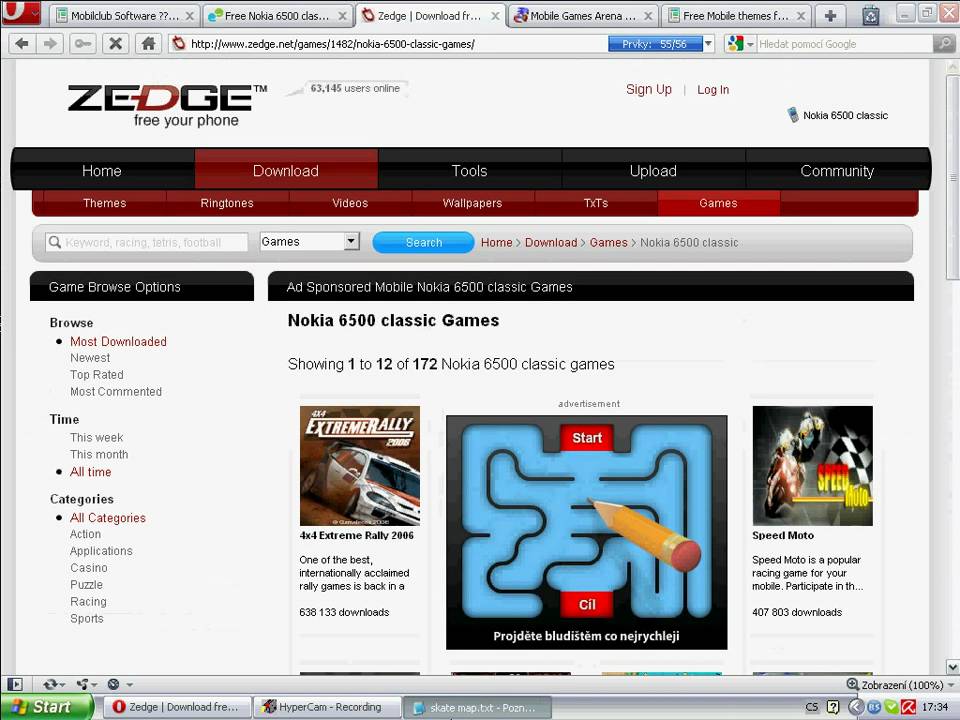960x720 pixels.
Task: Switch to the Mobile Games Arena tab
Action: (x=583, y=16)
